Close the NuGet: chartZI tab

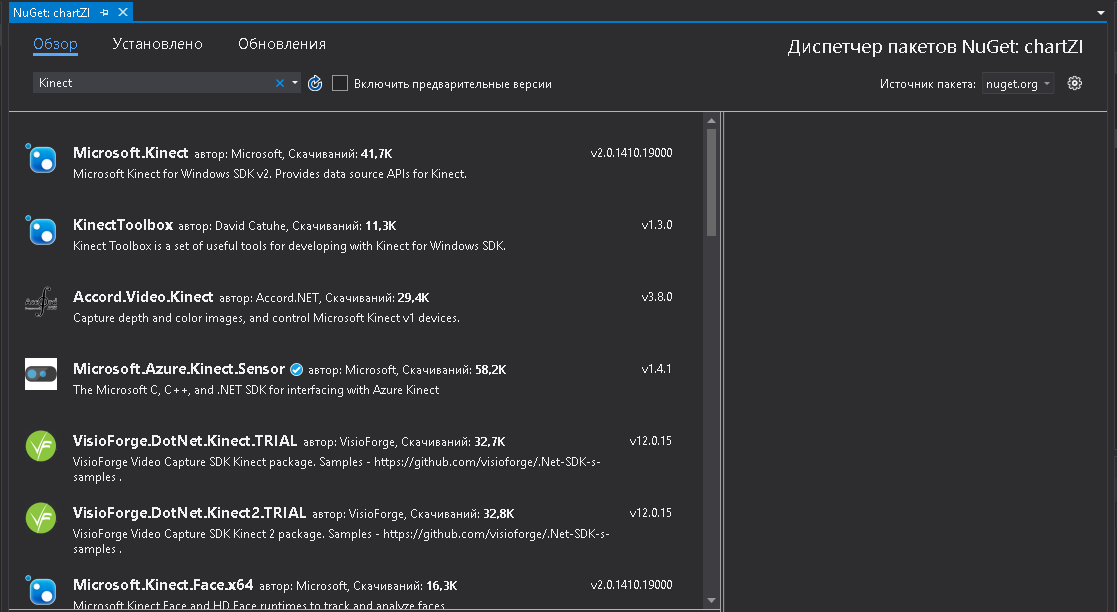point(123,12)
